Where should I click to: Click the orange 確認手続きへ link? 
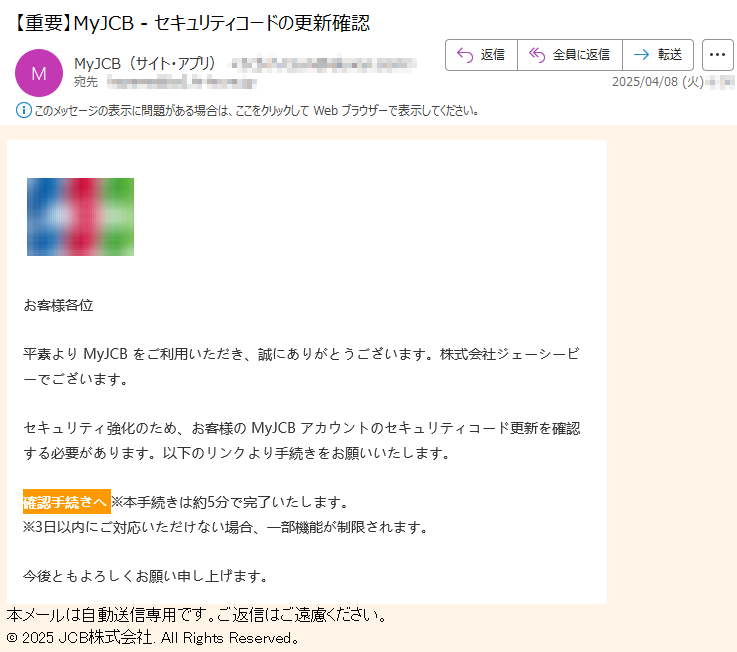(67, 502)
